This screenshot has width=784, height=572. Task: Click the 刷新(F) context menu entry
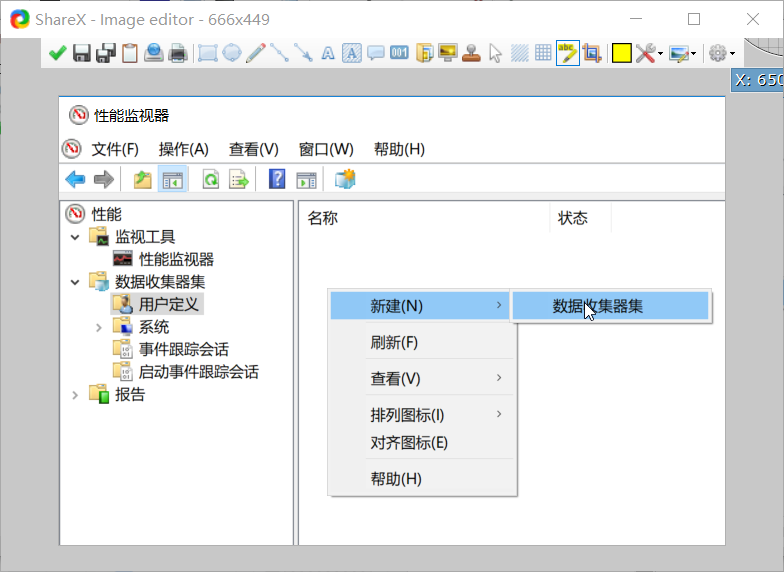(394, 342)
